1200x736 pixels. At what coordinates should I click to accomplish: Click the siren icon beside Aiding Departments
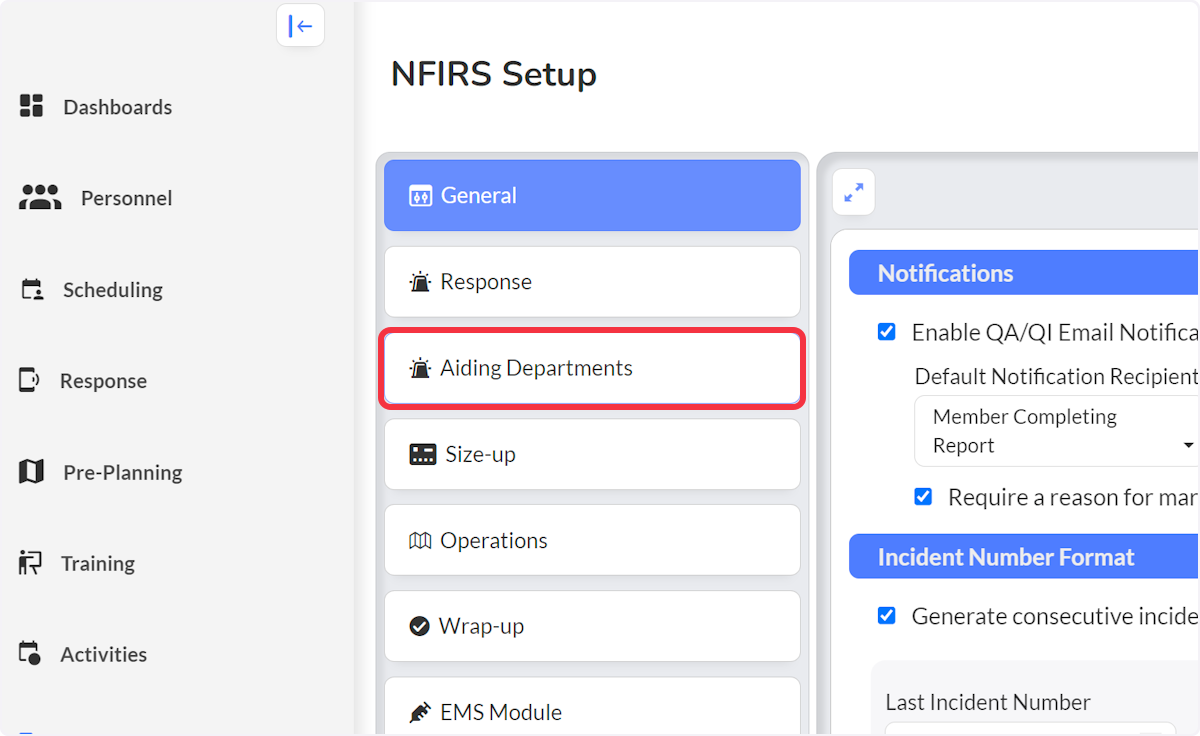420,367
